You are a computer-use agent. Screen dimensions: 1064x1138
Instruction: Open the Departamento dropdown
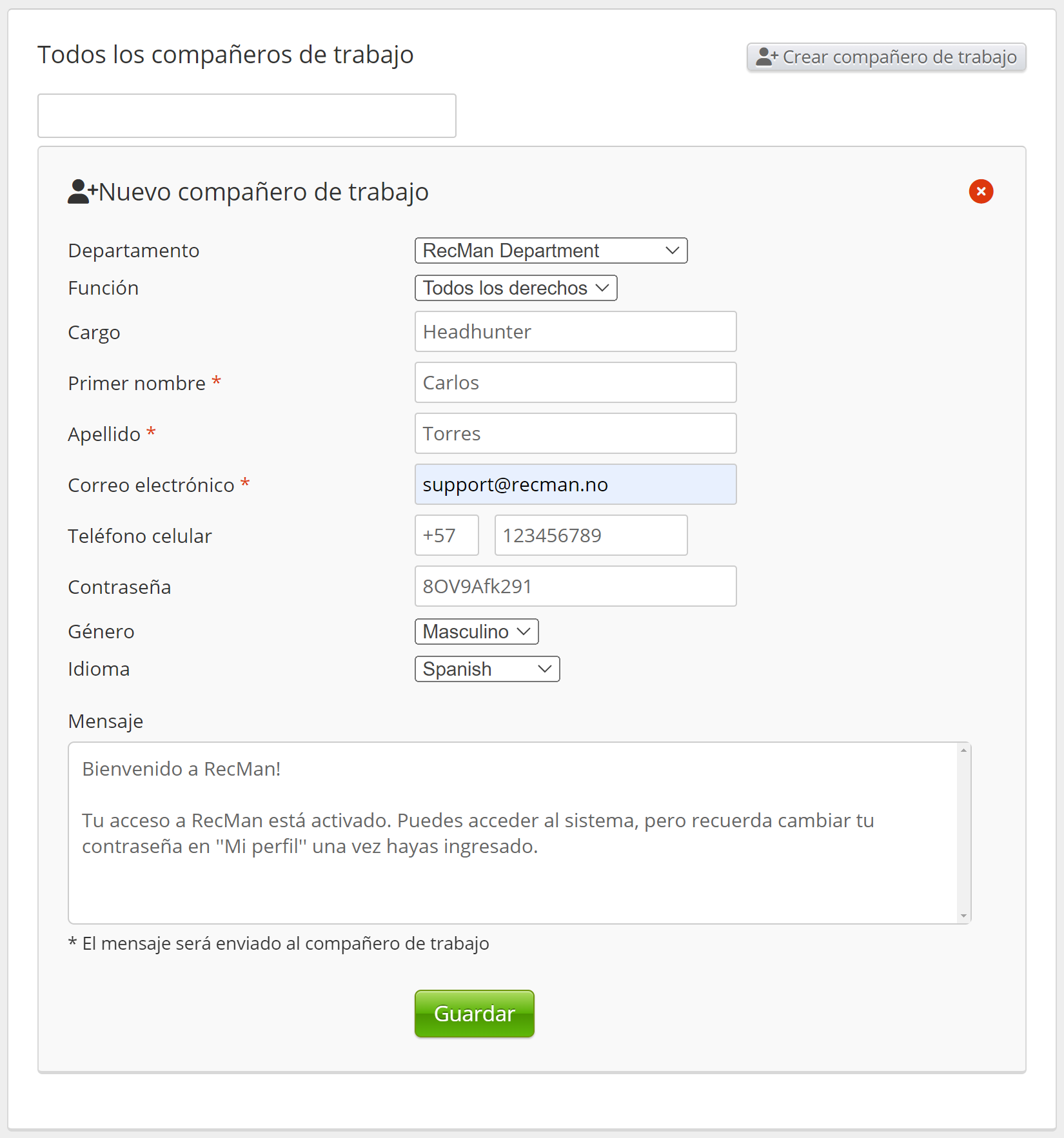[551, 250]
